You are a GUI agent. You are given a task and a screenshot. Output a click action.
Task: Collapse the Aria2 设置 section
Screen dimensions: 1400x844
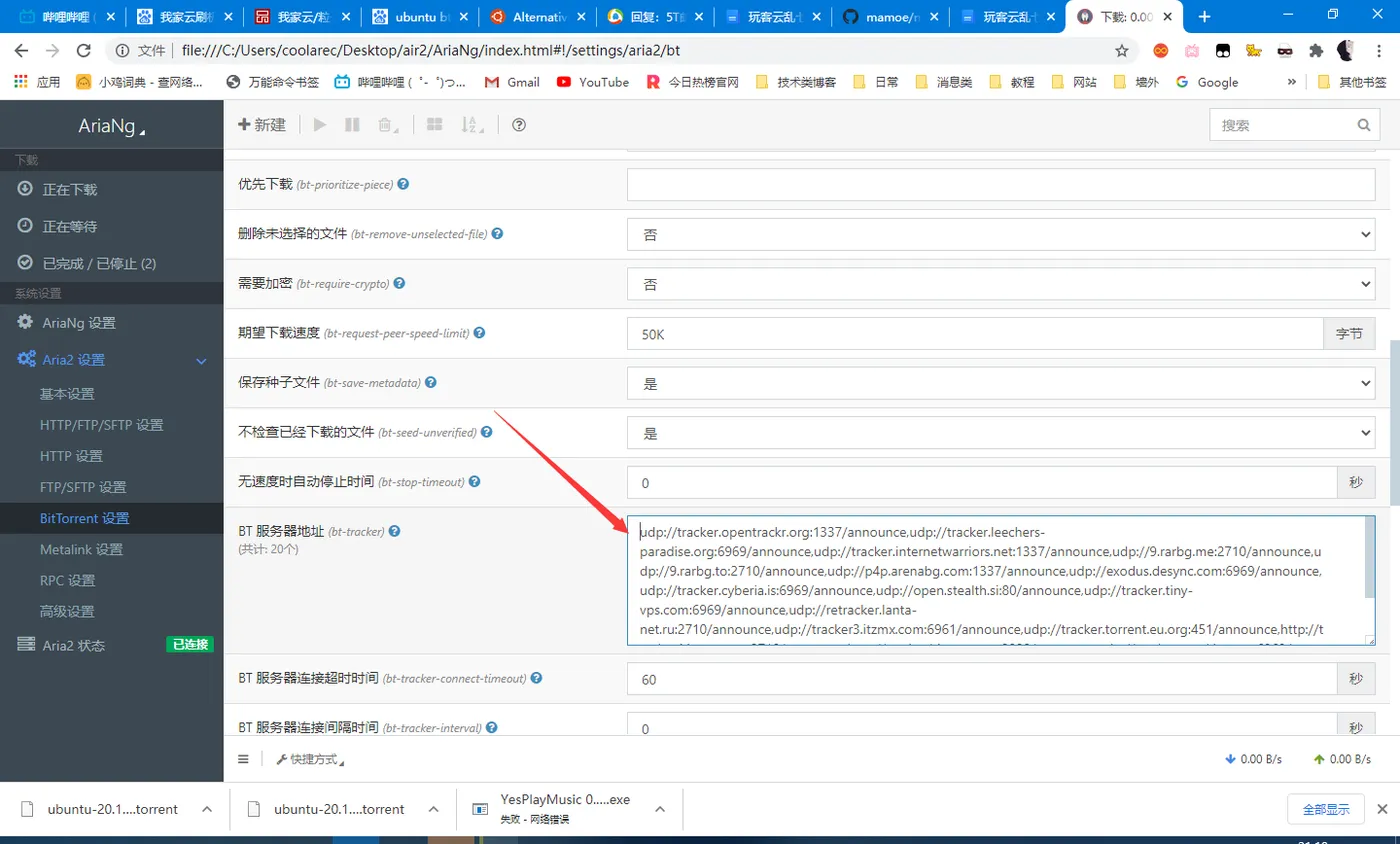point(111,360)
